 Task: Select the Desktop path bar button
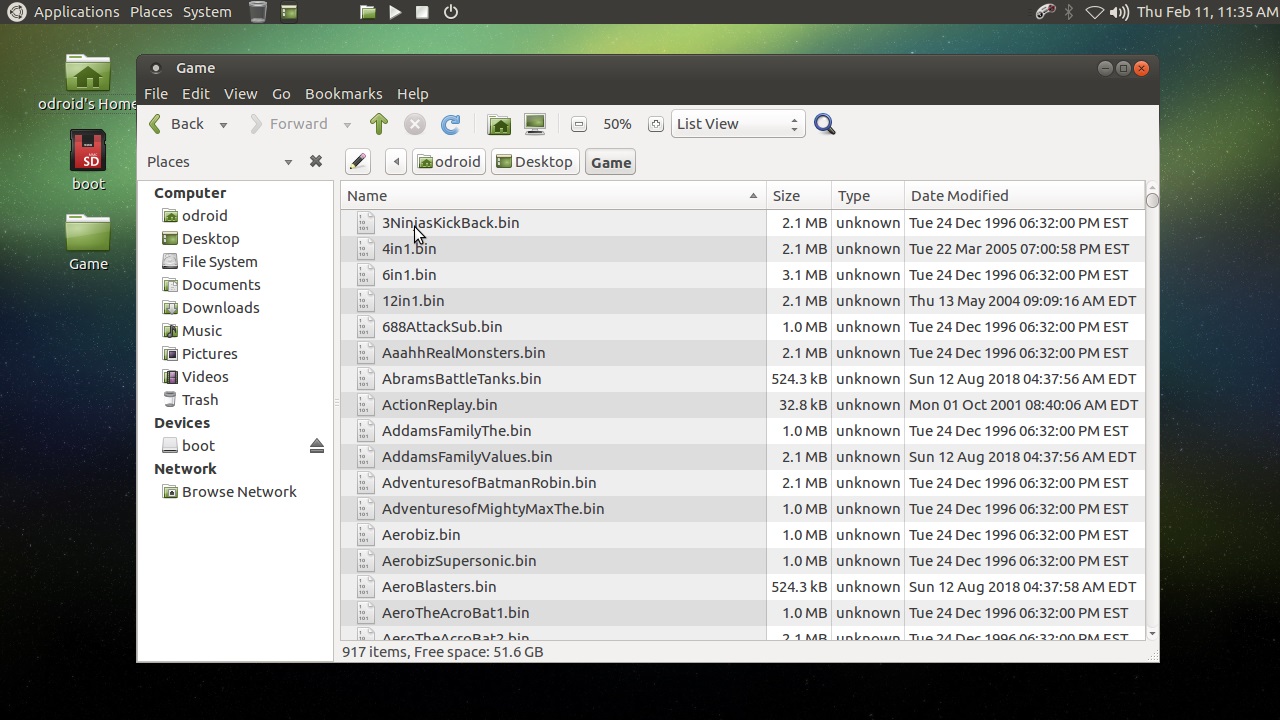click(x=535, y=162)
